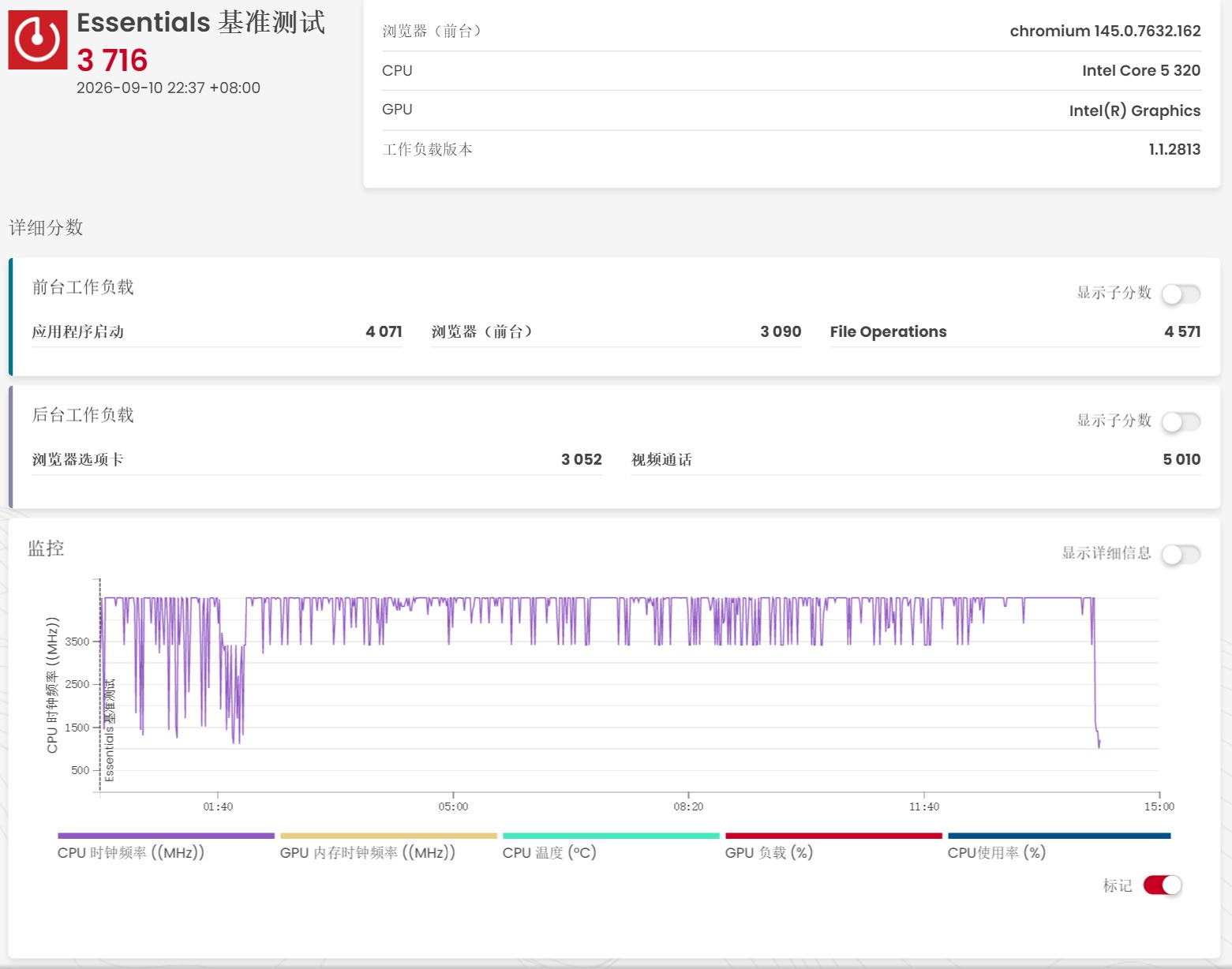The width and height of the screenshot is (1232, 969).
Task: Select the purple CPU 时钟频率 legend swatch
Action: coord(166,836)
